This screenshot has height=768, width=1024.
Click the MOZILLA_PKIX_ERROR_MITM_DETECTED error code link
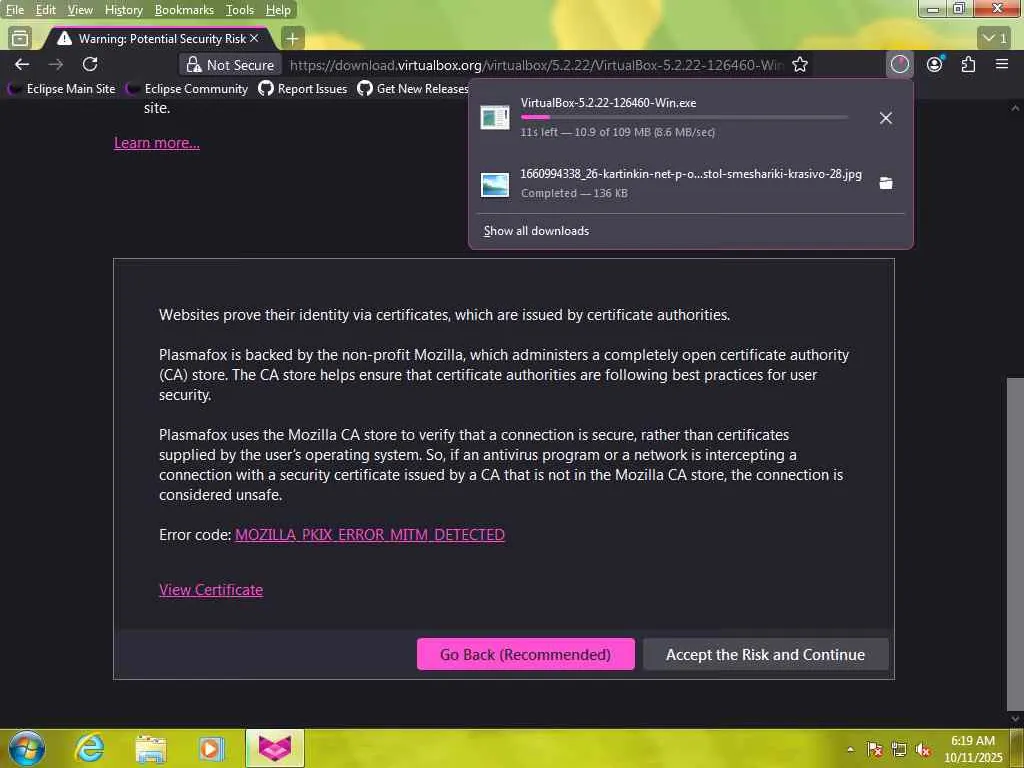(370, 535)
